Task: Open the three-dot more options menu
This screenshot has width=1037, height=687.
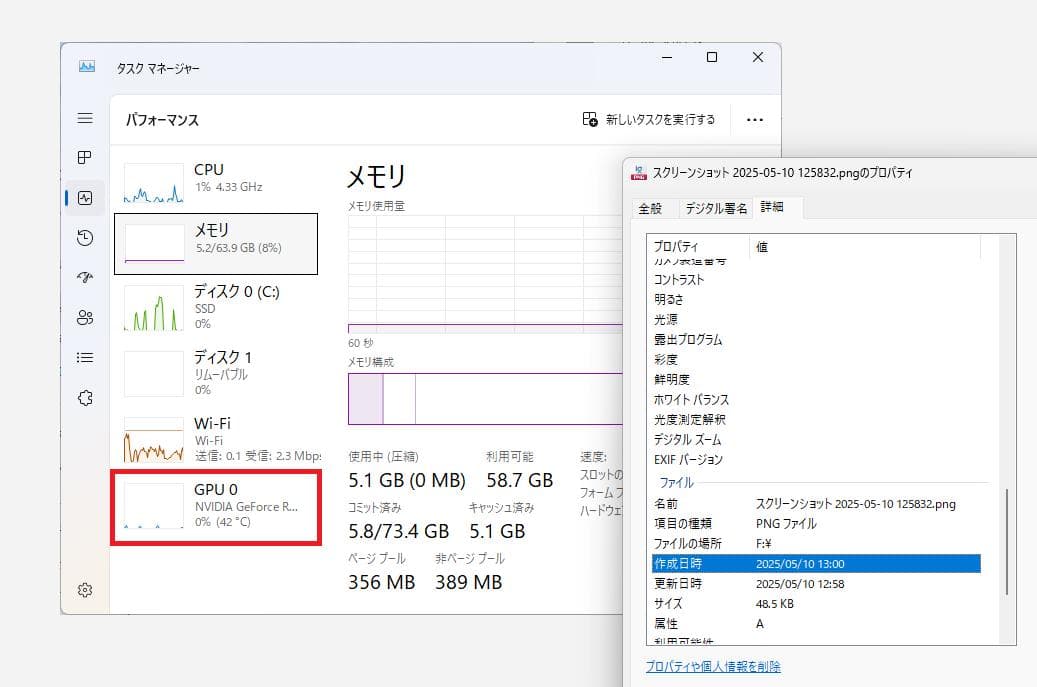Action: [755, 120]
